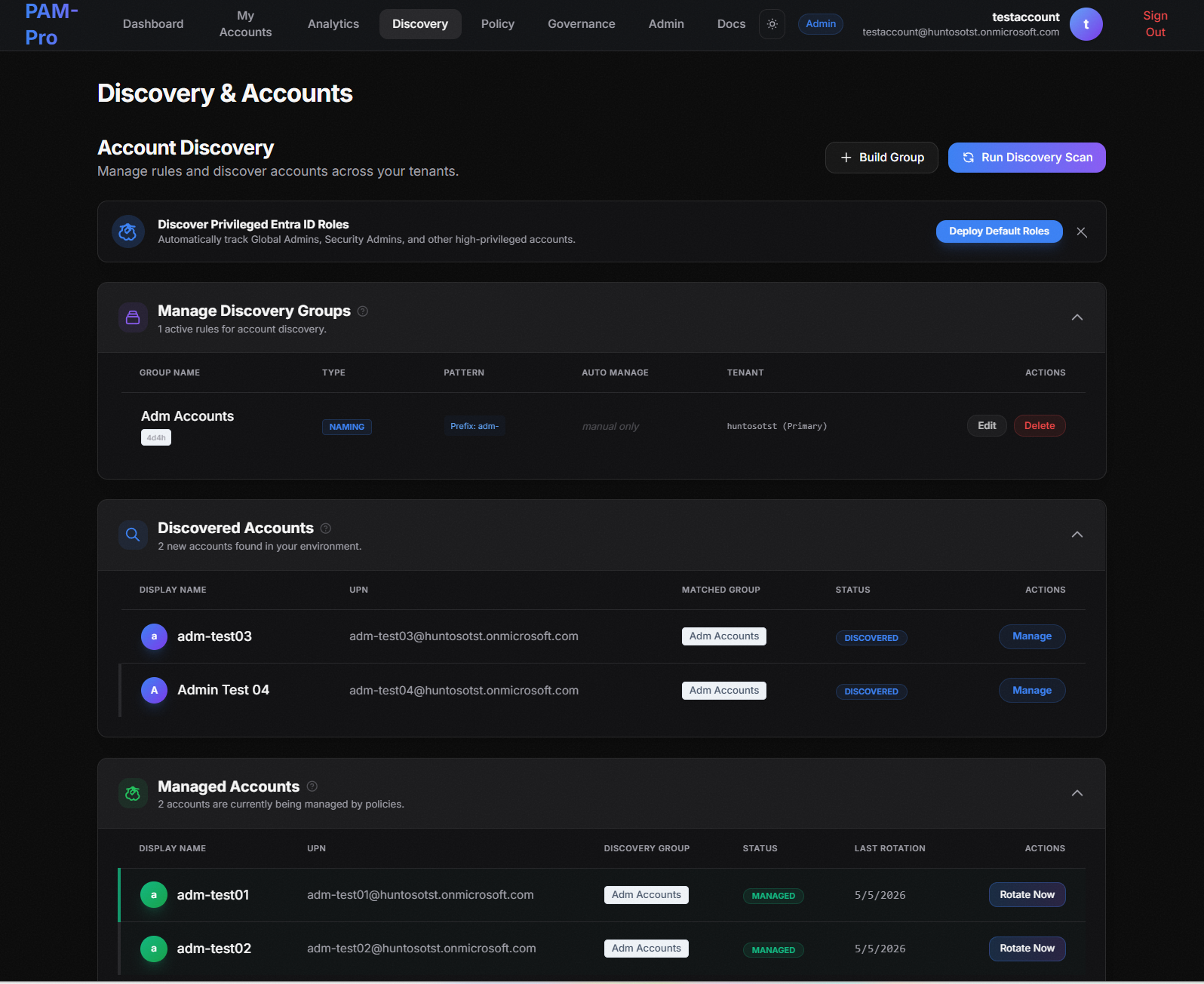Open help tooltip for Managed Accounts
The width and height of the screenshot is (1204, 984).
312,786
